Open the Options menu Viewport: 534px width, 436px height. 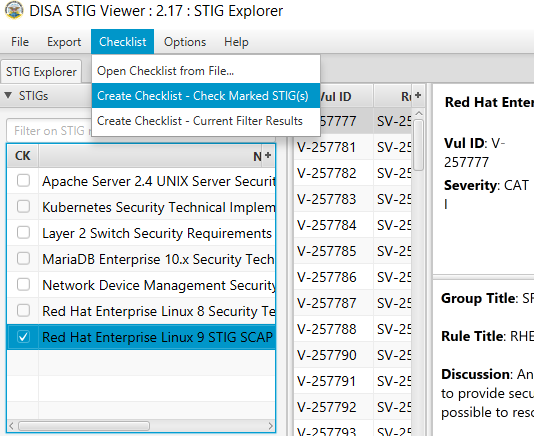(185, 42)
